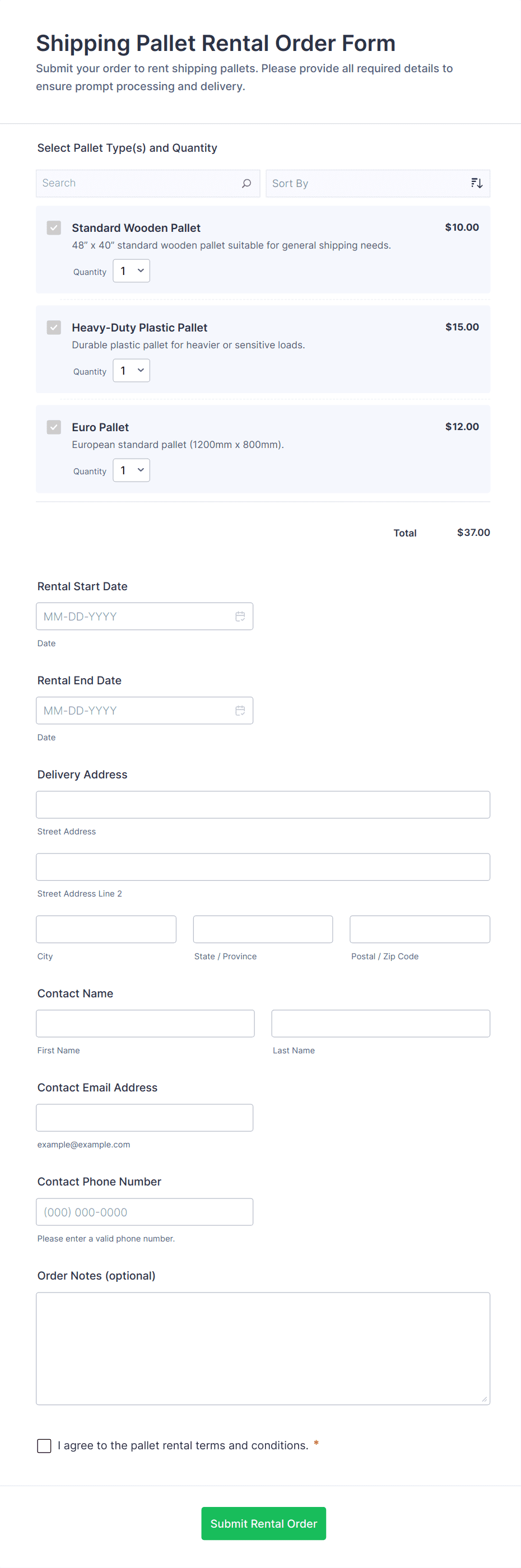Open the Standard Wooden Pallet quantity dropdown
The width and height of the screenshot is (521, 1568).
(x=132, y=271)
